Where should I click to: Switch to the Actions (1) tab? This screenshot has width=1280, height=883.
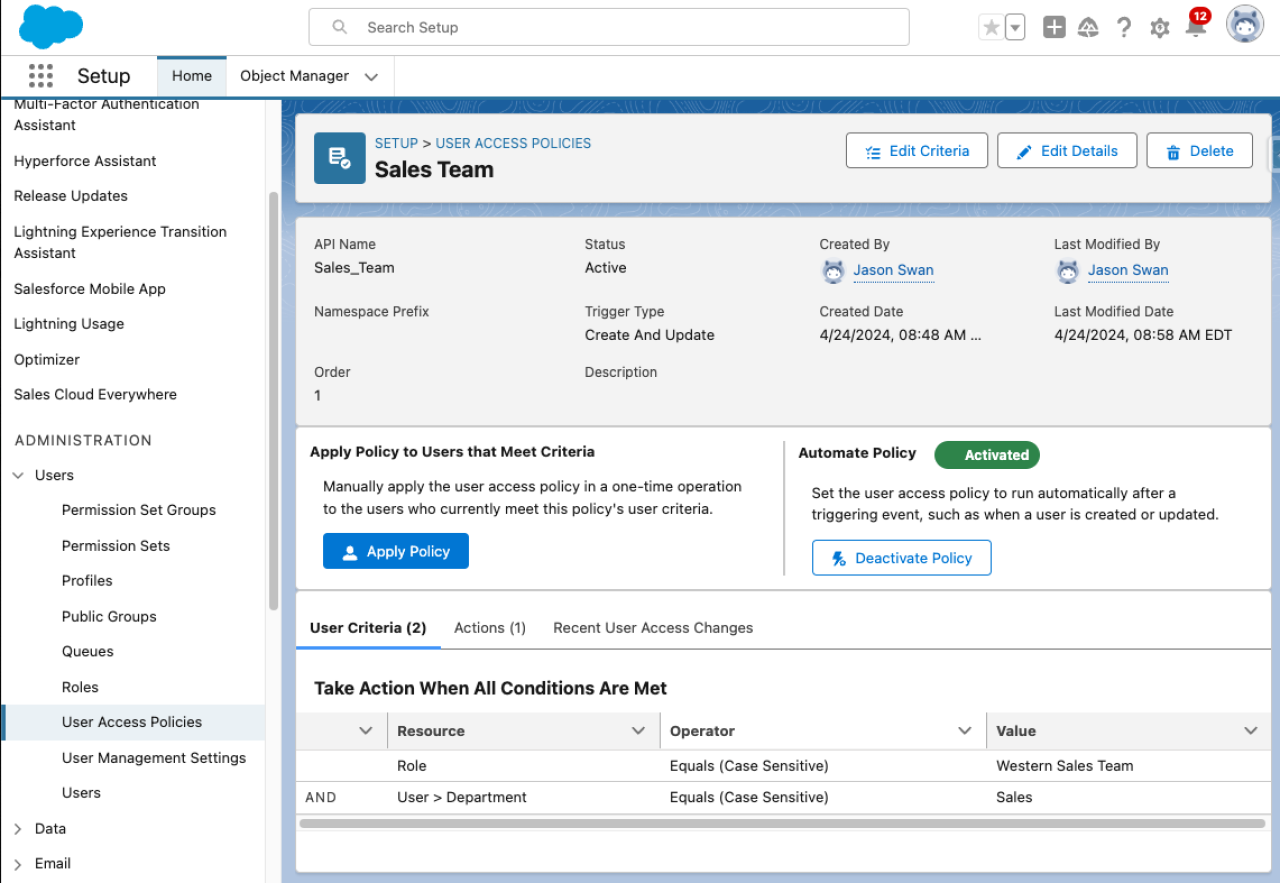tap(490, 628)
